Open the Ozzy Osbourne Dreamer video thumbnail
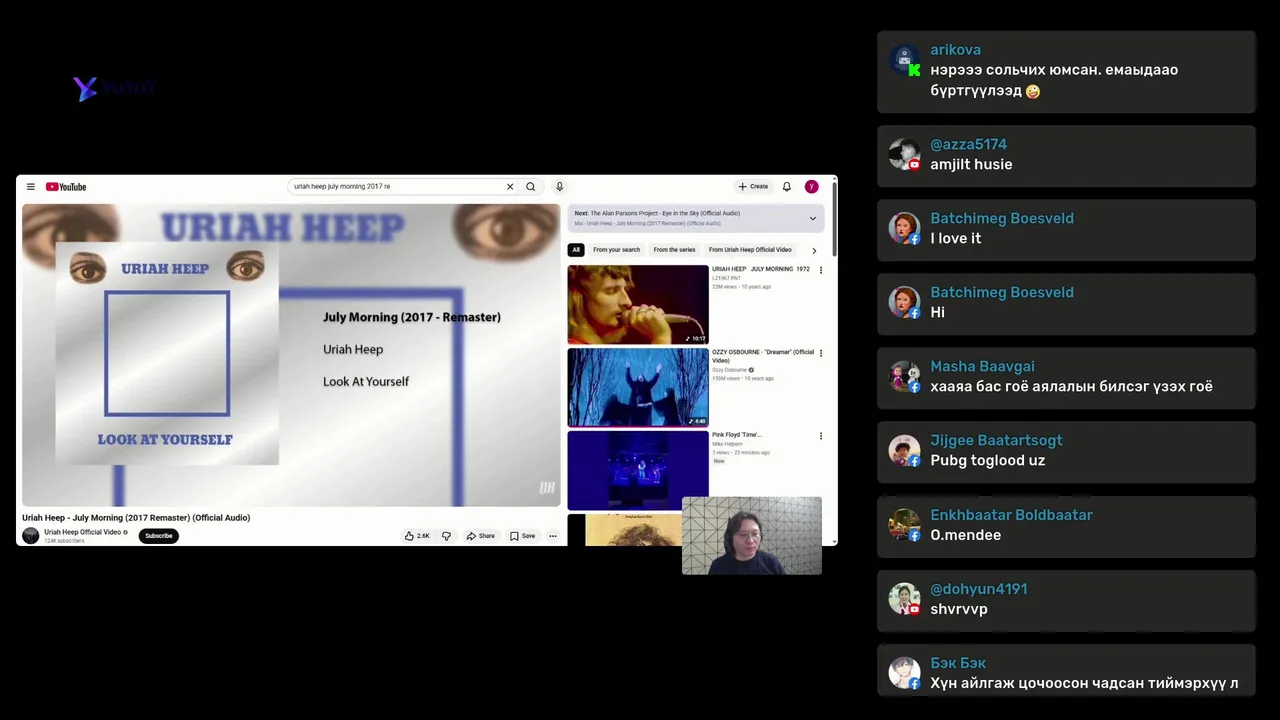1280x720 pixels. (x=637, y=387)
